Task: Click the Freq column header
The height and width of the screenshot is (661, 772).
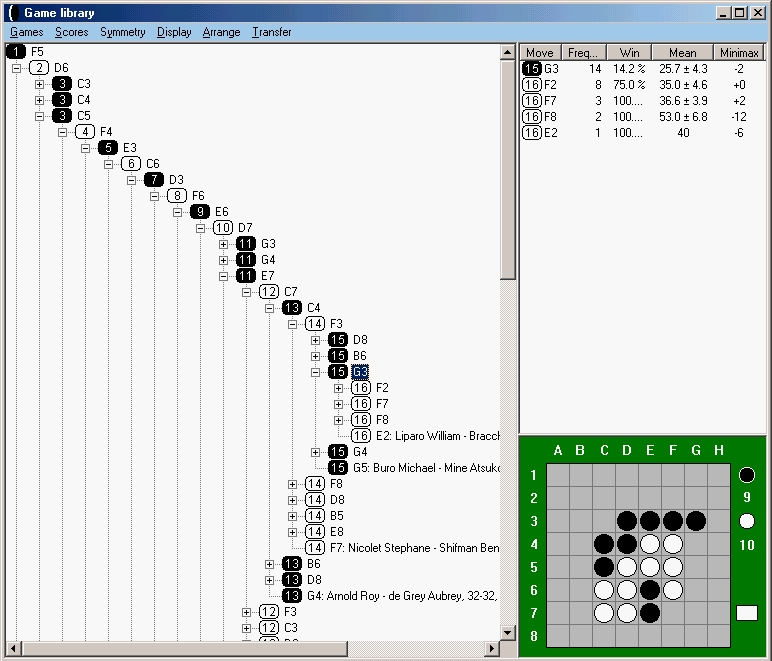Action: pos(582,52)
